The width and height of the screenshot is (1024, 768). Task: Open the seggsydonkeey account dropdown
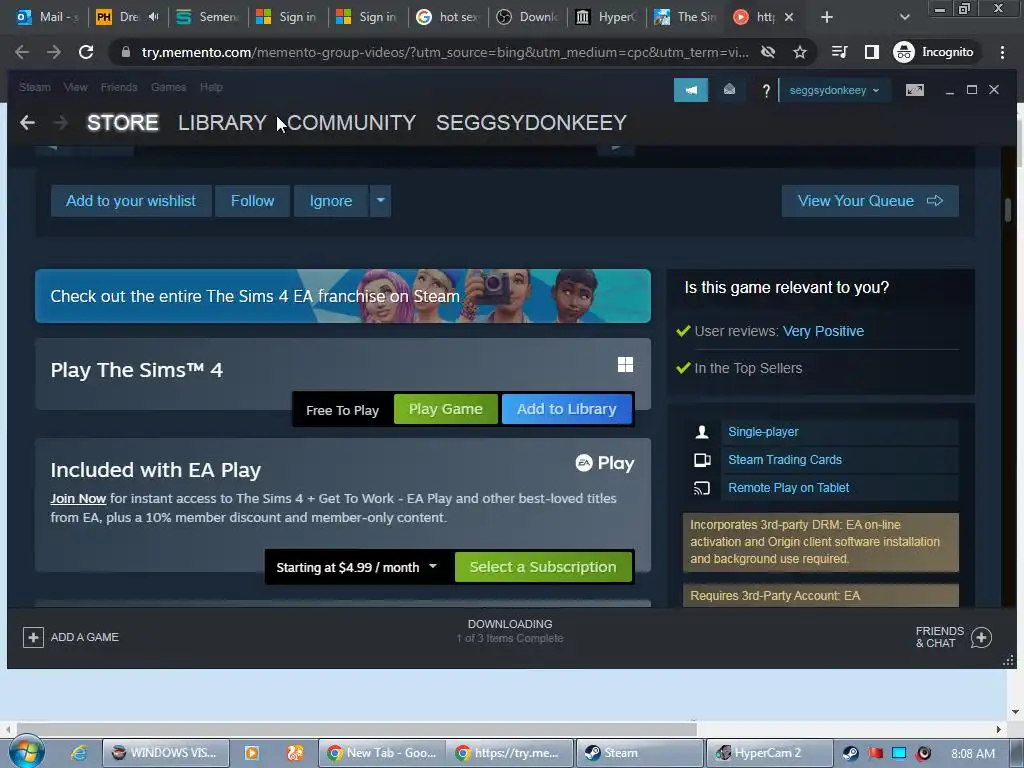(834, 90)
